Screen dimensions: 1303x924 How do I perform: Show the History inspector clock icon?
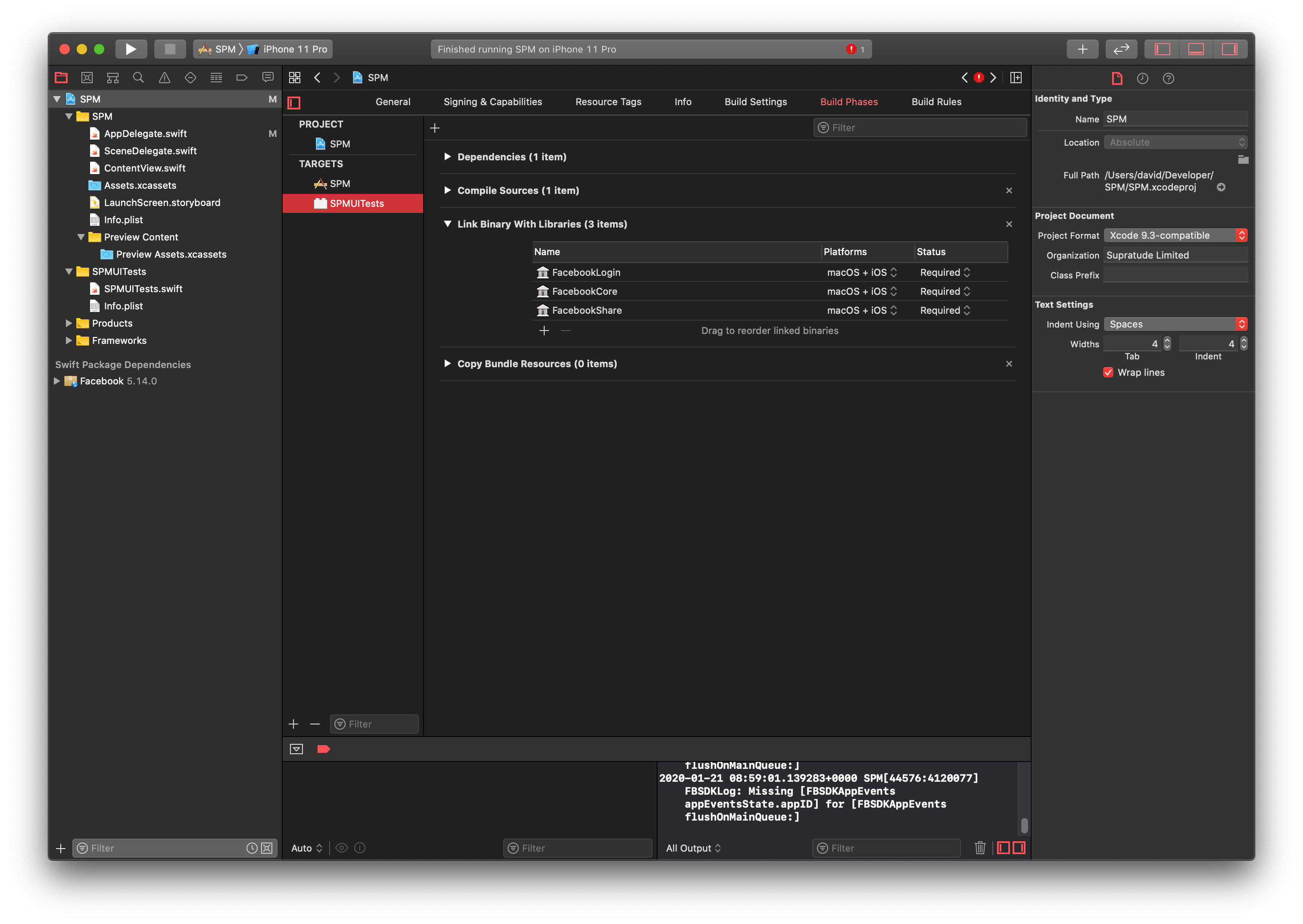(x=1143, y=78)
